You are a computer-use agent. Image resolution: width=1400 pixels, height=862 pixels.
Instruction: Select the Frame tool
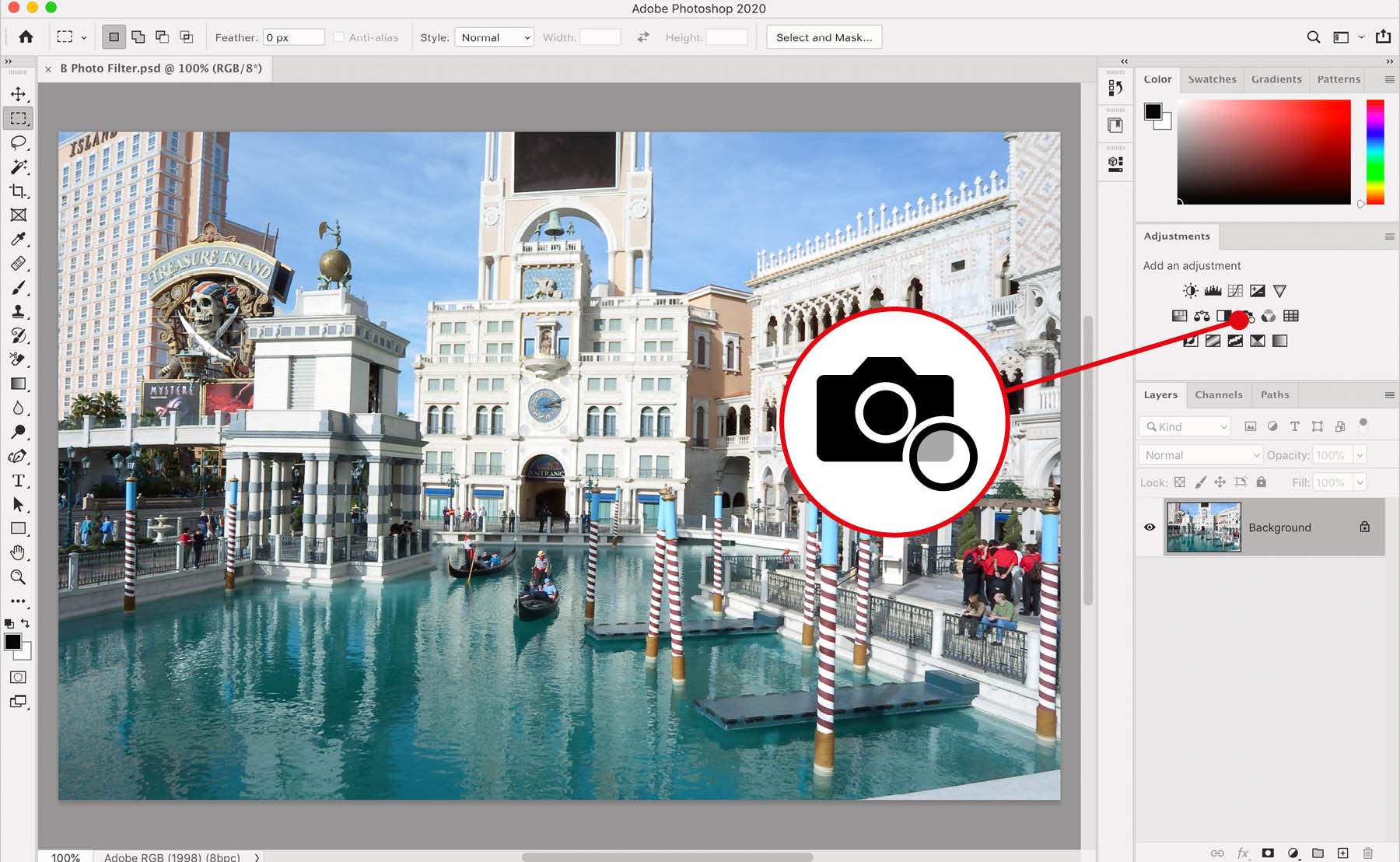18,215
